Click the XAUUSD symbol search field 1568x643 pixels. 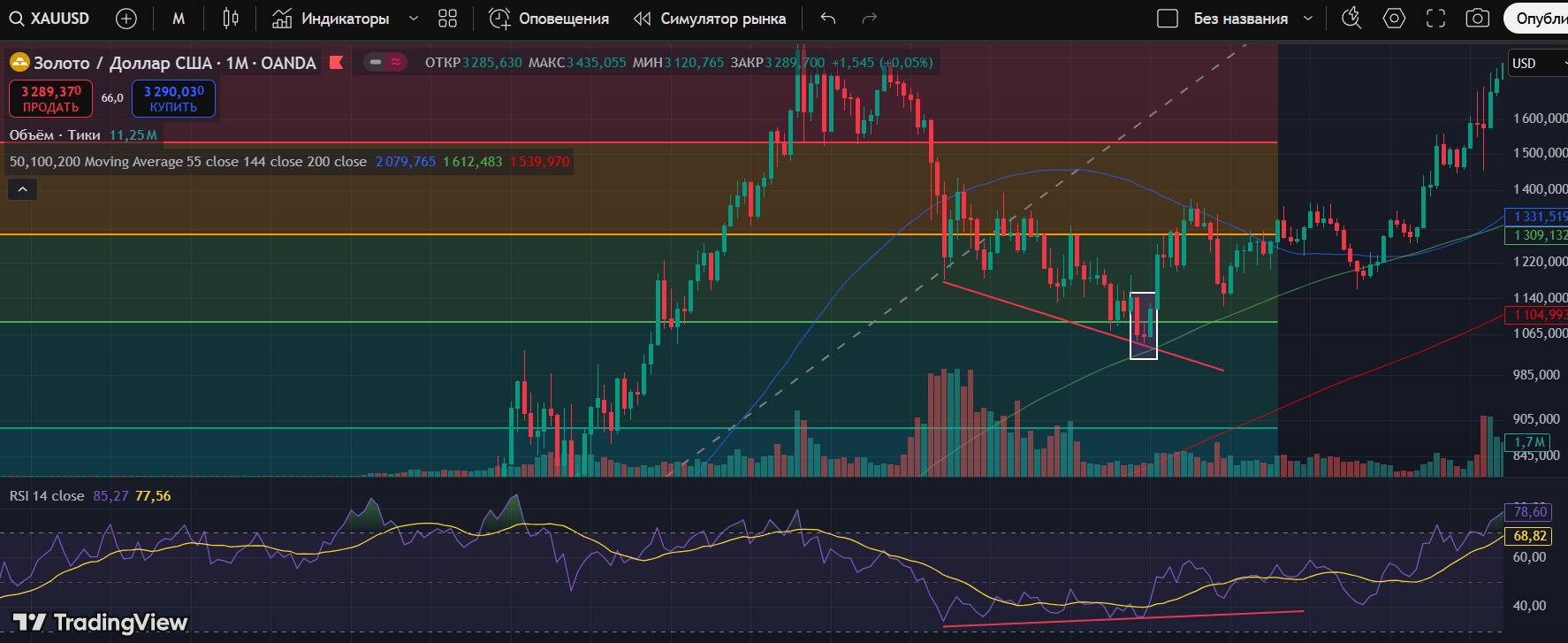(51, 19)
